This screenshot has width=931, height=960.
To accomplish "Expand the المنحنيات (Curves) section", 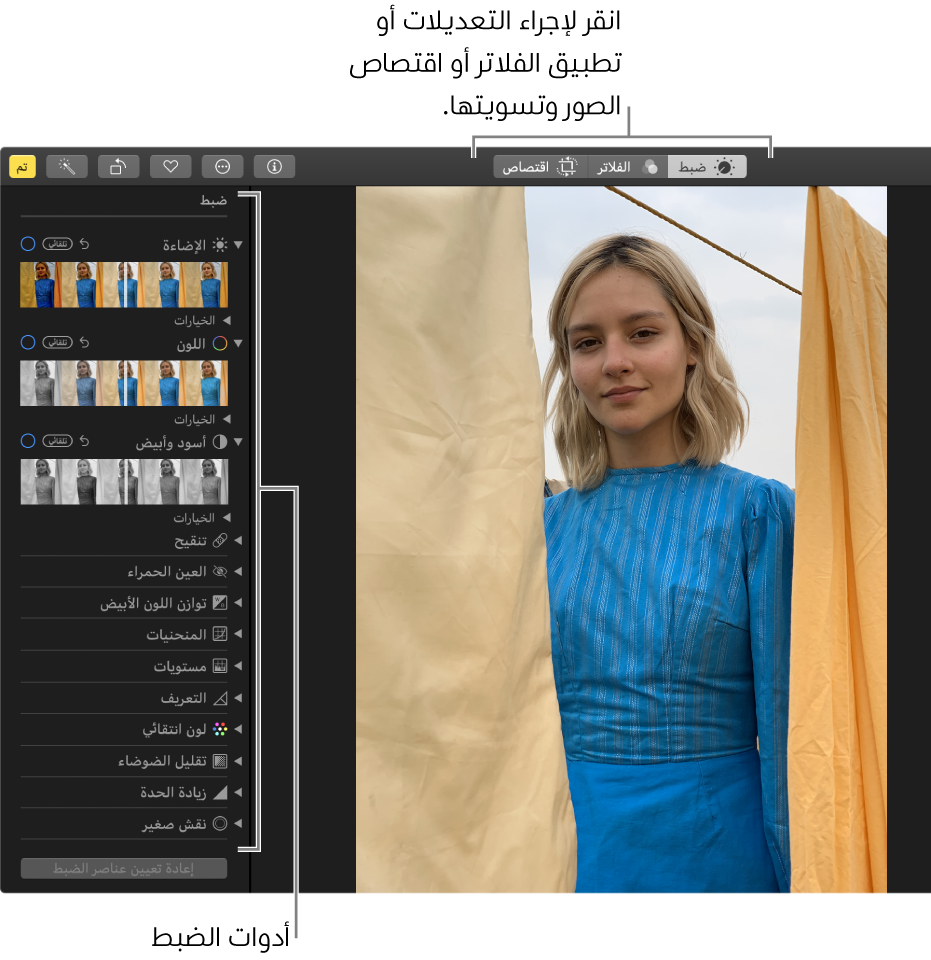I will click(238, 634).
